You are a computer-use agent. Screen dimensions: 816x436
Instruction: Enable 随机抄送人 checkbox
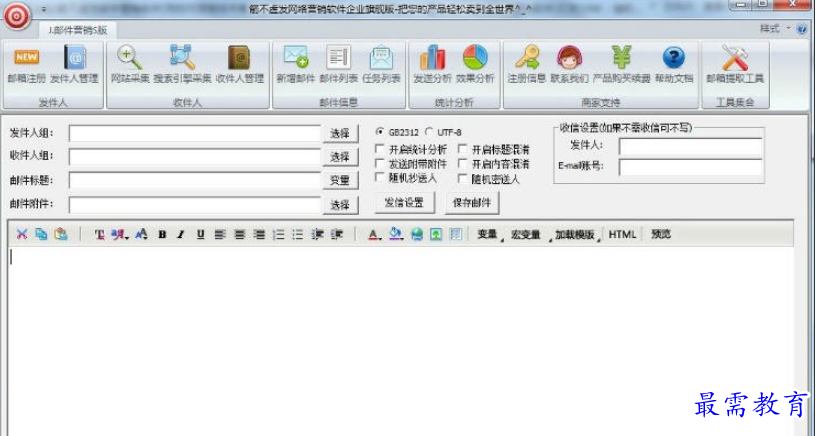[x=380, y=178]
